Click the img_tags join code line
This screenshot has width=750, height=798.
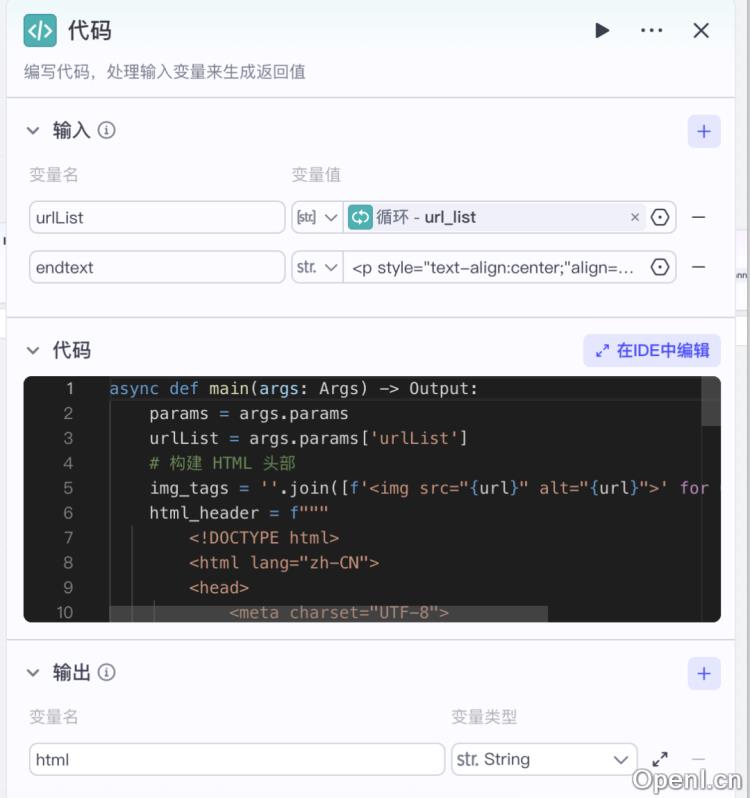429,489
